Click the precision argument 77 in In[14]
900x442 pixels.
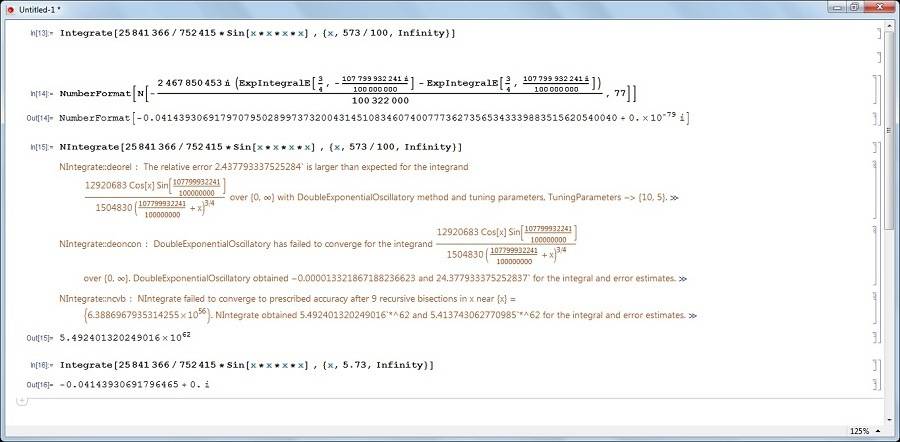(x=618, y=92)
